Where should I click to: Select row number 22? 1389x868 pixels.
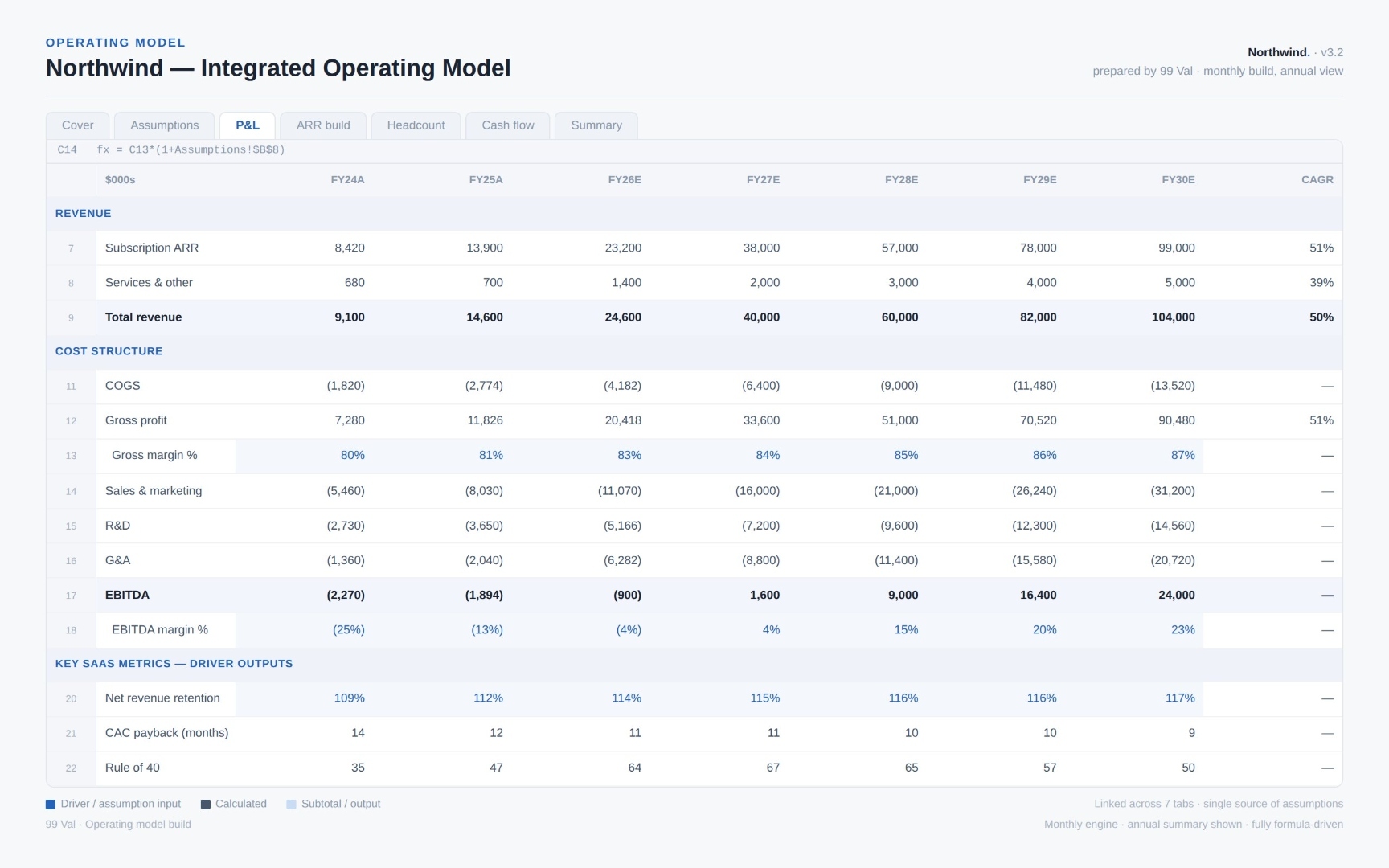point(71,768)
